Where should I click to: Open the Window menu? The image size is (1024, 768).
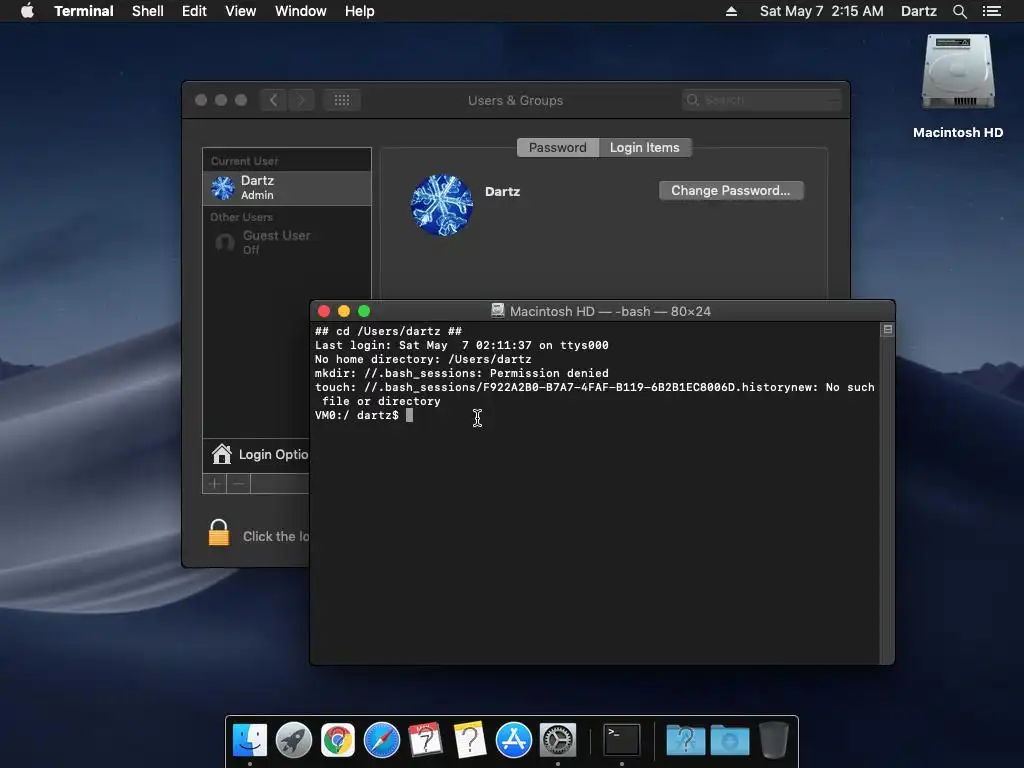click(300, 11)
